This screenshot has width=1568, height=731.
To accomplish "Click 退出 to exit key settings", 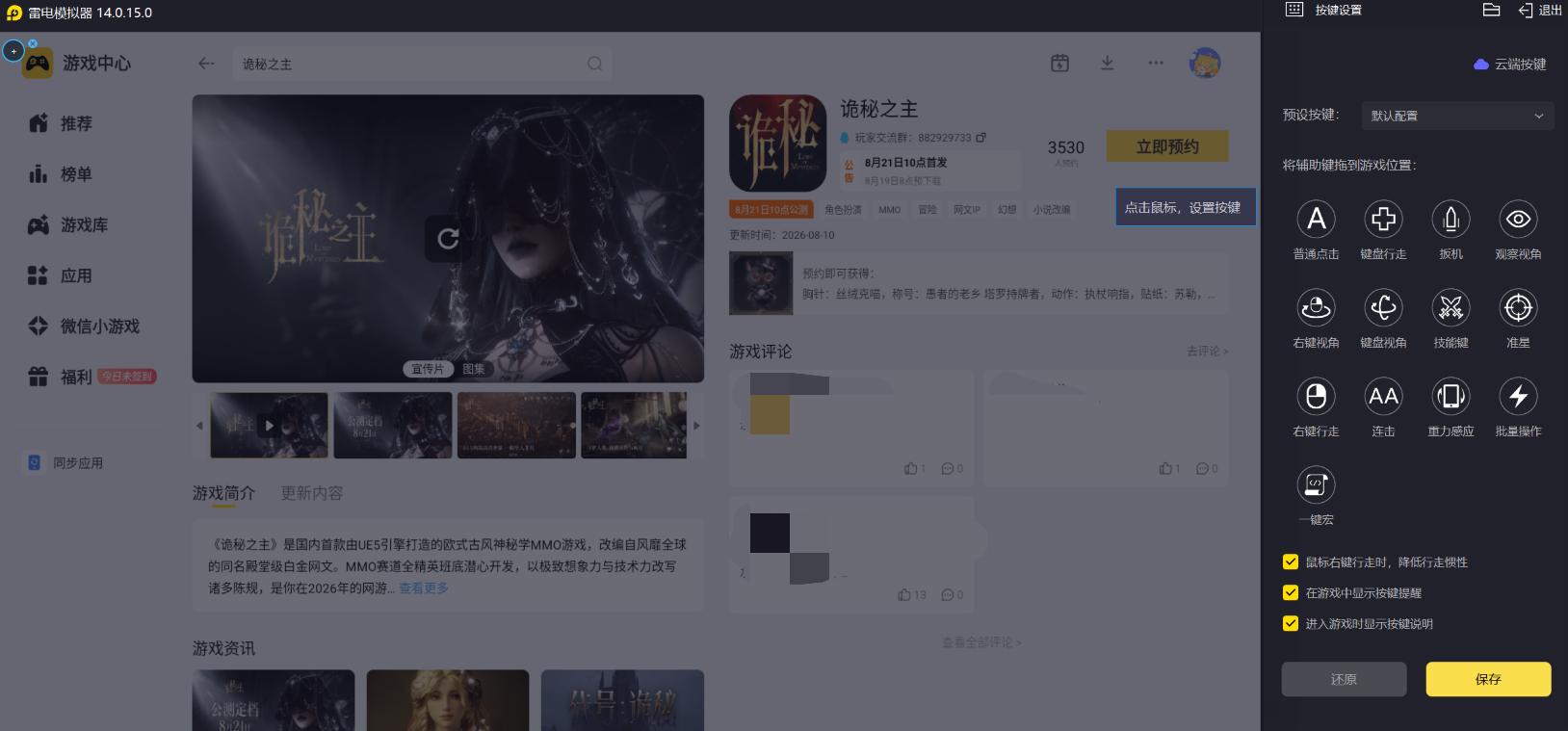I will 1540,10.
